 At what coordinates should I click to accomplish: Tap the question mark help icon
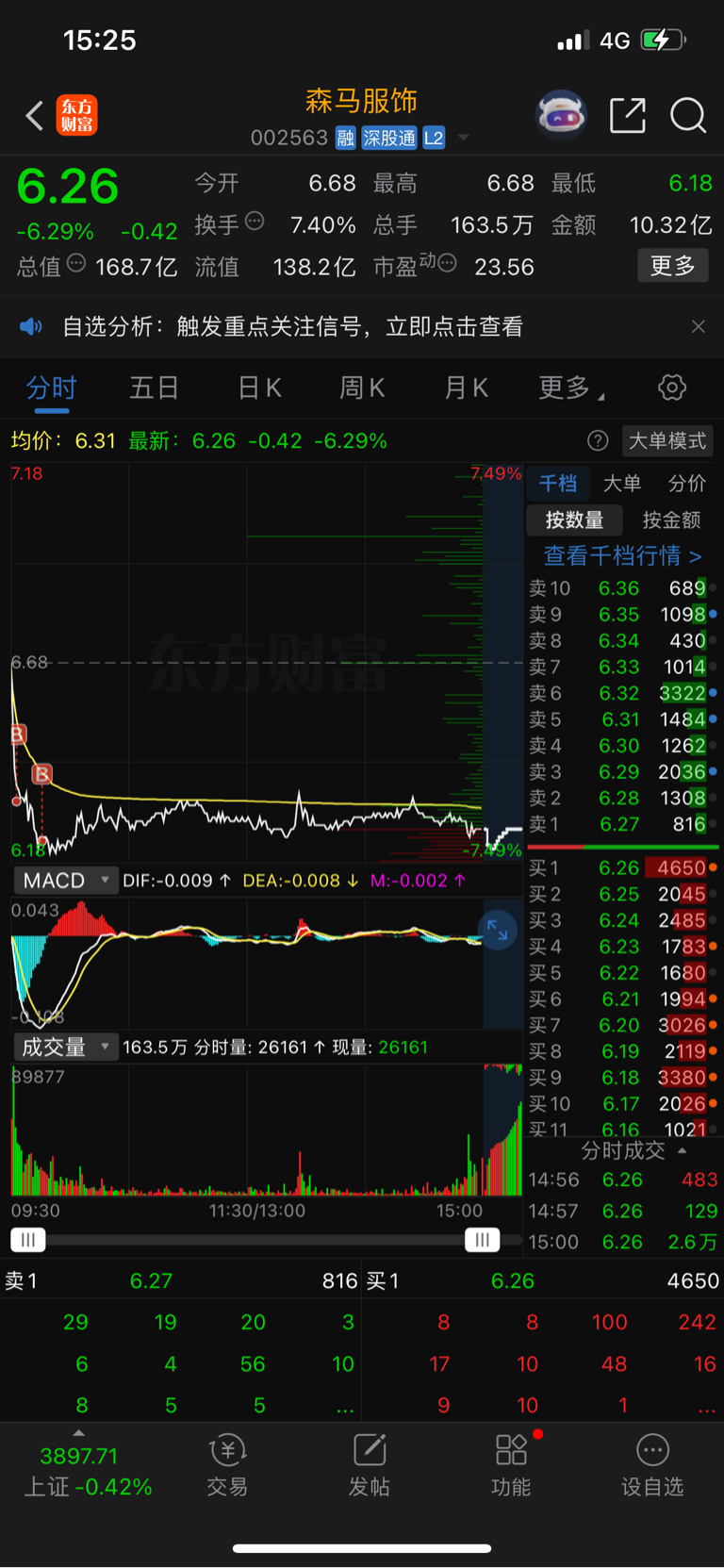click(x=598, y=440)
